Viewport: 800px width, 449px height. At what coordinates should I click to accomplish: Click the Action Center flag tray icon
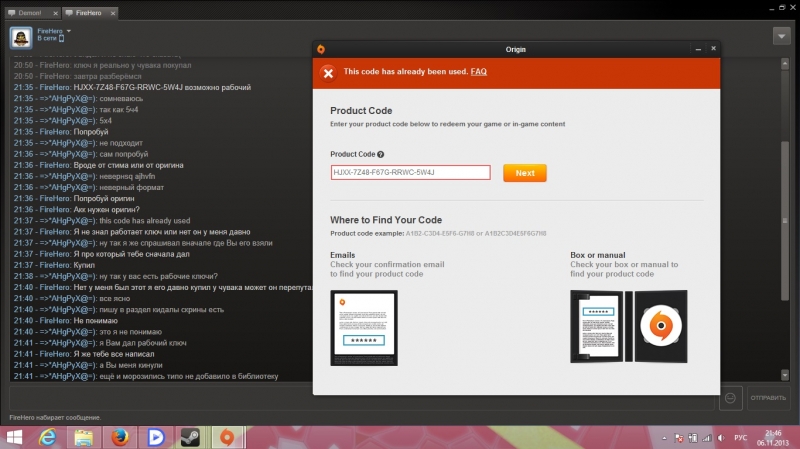pyautogui.click(x=679, y=438)
